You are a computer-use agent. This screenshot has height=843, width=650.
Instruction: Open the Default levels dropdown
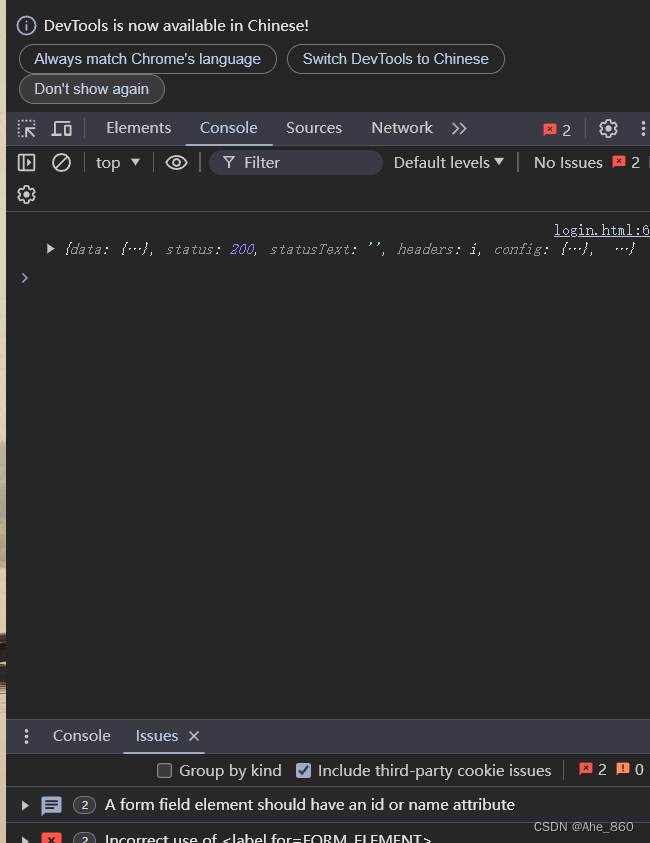[x=448, y=162]
